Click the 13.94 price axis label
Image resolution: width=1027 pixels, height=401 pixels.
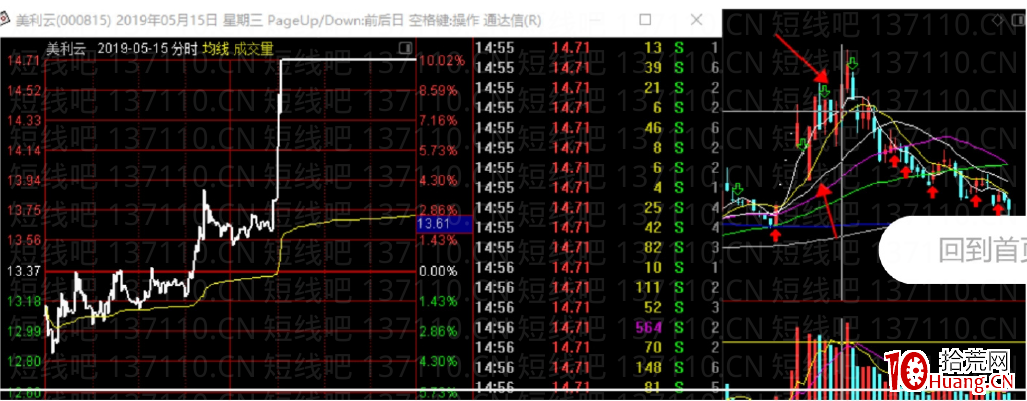[x=23, y=180]
